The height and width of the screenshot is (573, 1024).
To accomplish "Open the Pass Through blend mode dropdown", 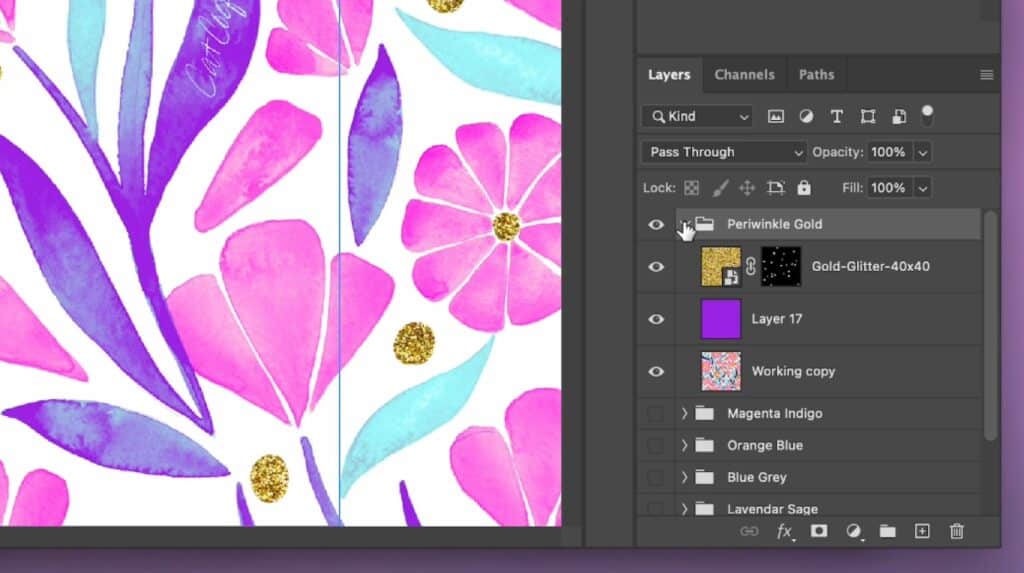I will pos(724,152).
